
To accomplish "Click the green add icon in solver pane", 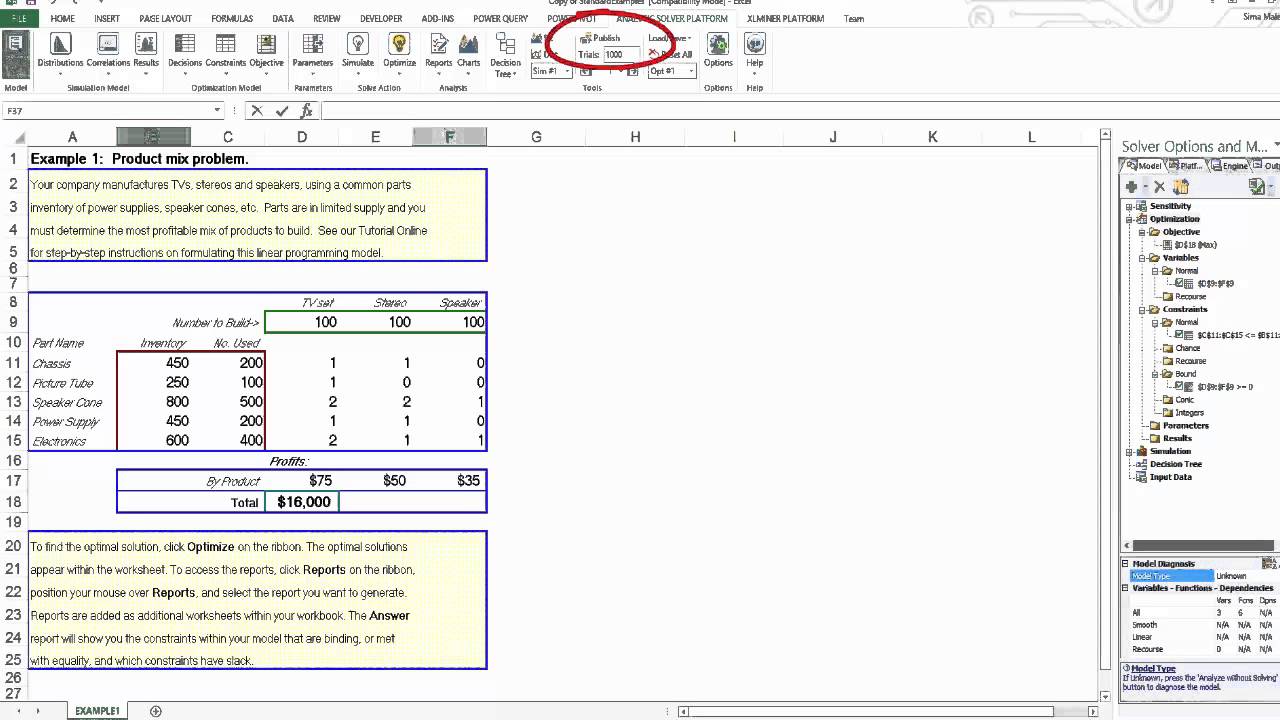I will pyautogui.click(x=1131, y=187).
